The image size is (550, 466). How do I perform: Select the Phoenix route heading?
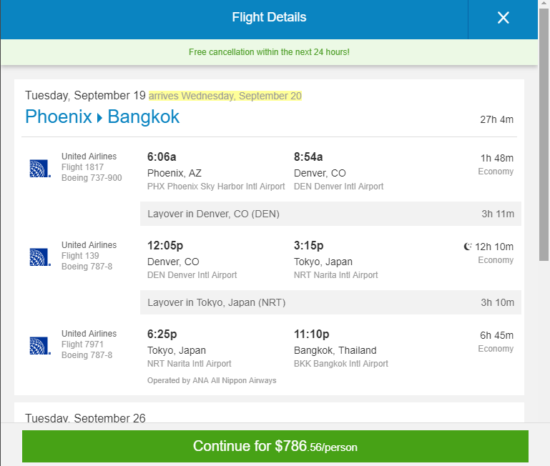click(x=58, y=117)
